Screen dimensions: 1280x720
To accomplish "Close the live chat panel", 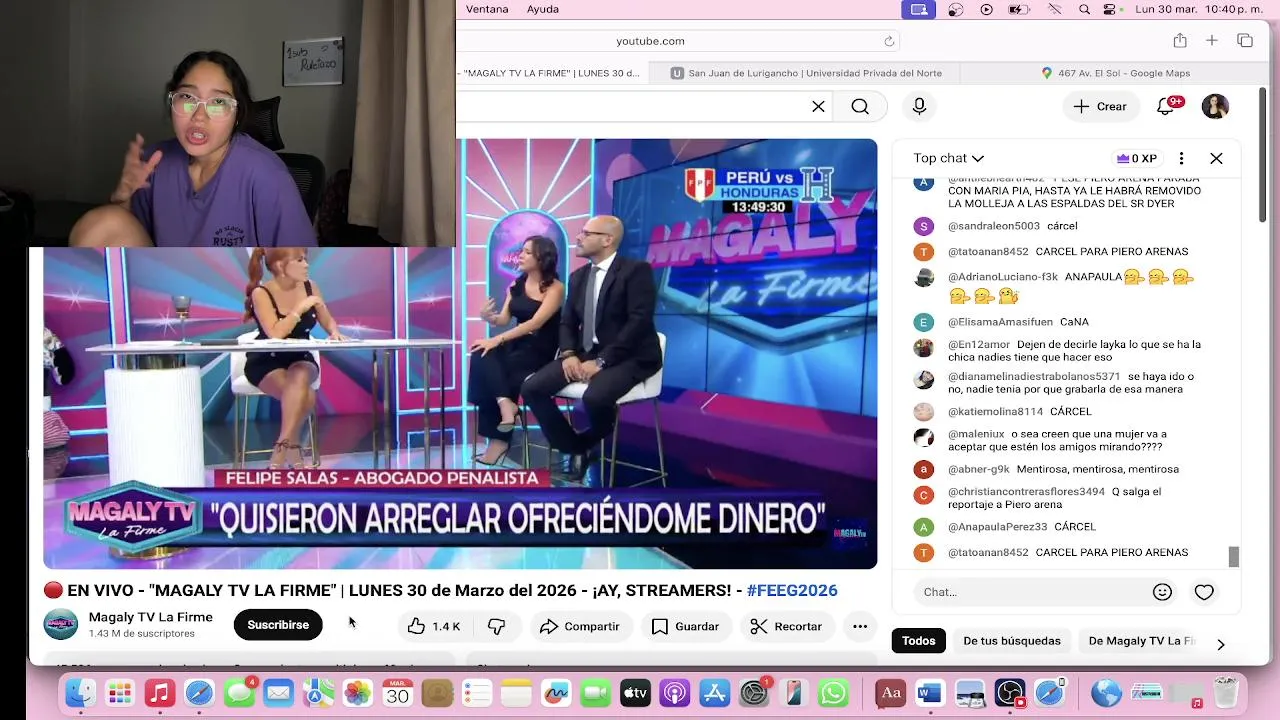I will tap(1216, 158).
